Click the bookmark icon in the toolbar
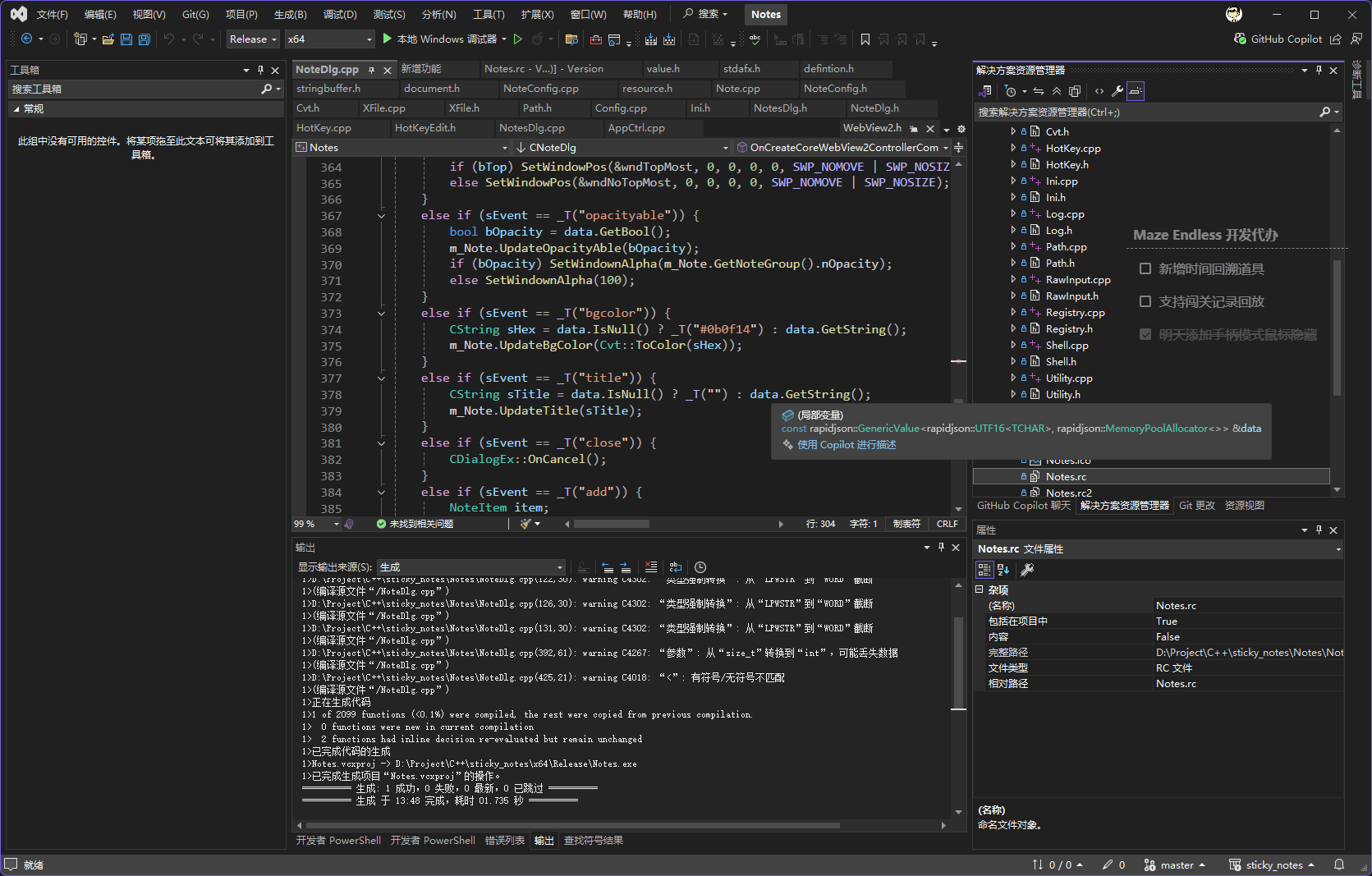The height and width of the screenshot is (876, 1372). (865, 39)
